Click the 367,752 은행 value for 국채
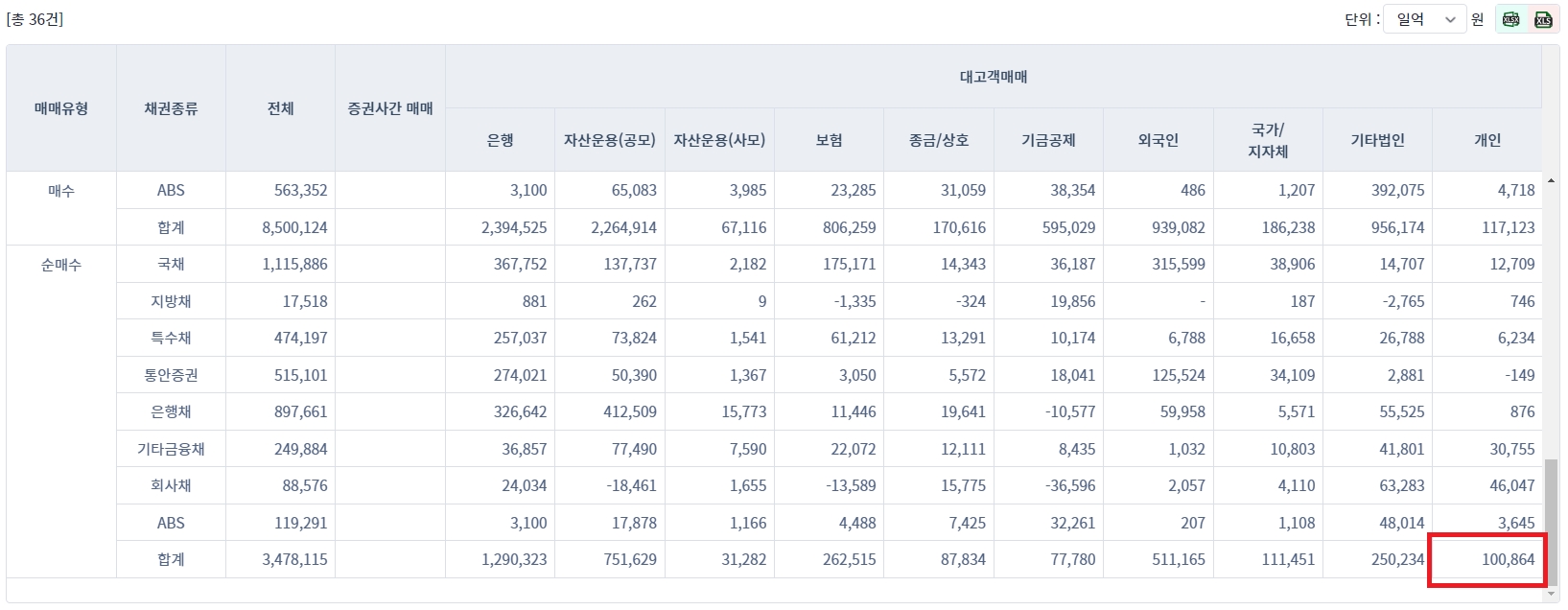This screenshot has height=610, width=1568. click(x=521, y=264)
